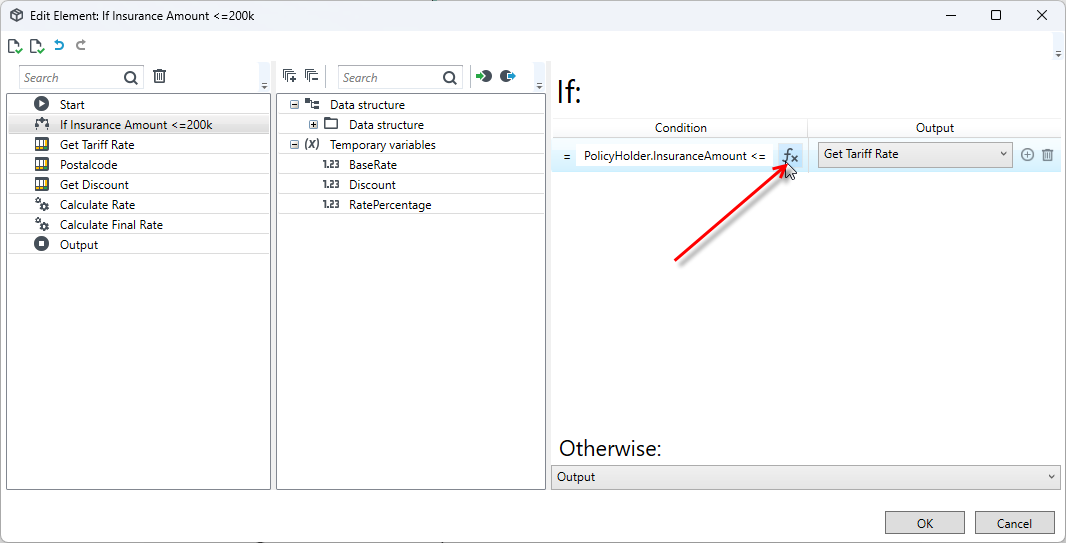Viewport: 1066px width, 543px height.
Task: Click the Output element stop icon
Action: tap(41, 244)
